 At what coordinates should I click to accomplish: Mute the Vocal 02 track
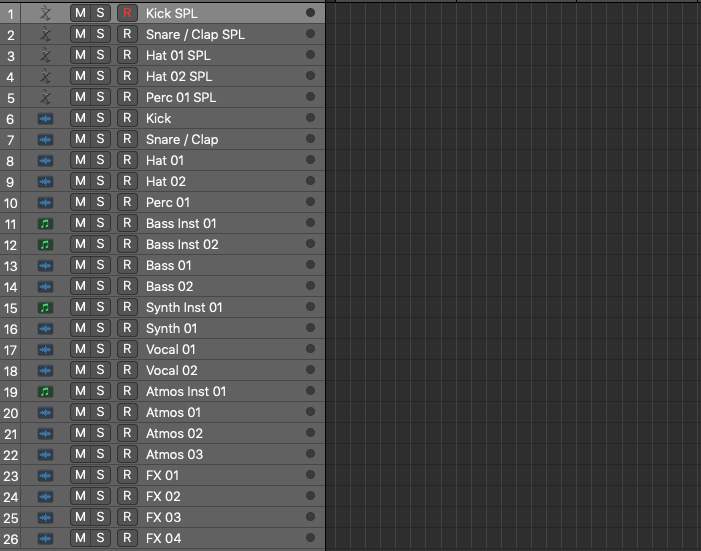[x=80, y=370]
